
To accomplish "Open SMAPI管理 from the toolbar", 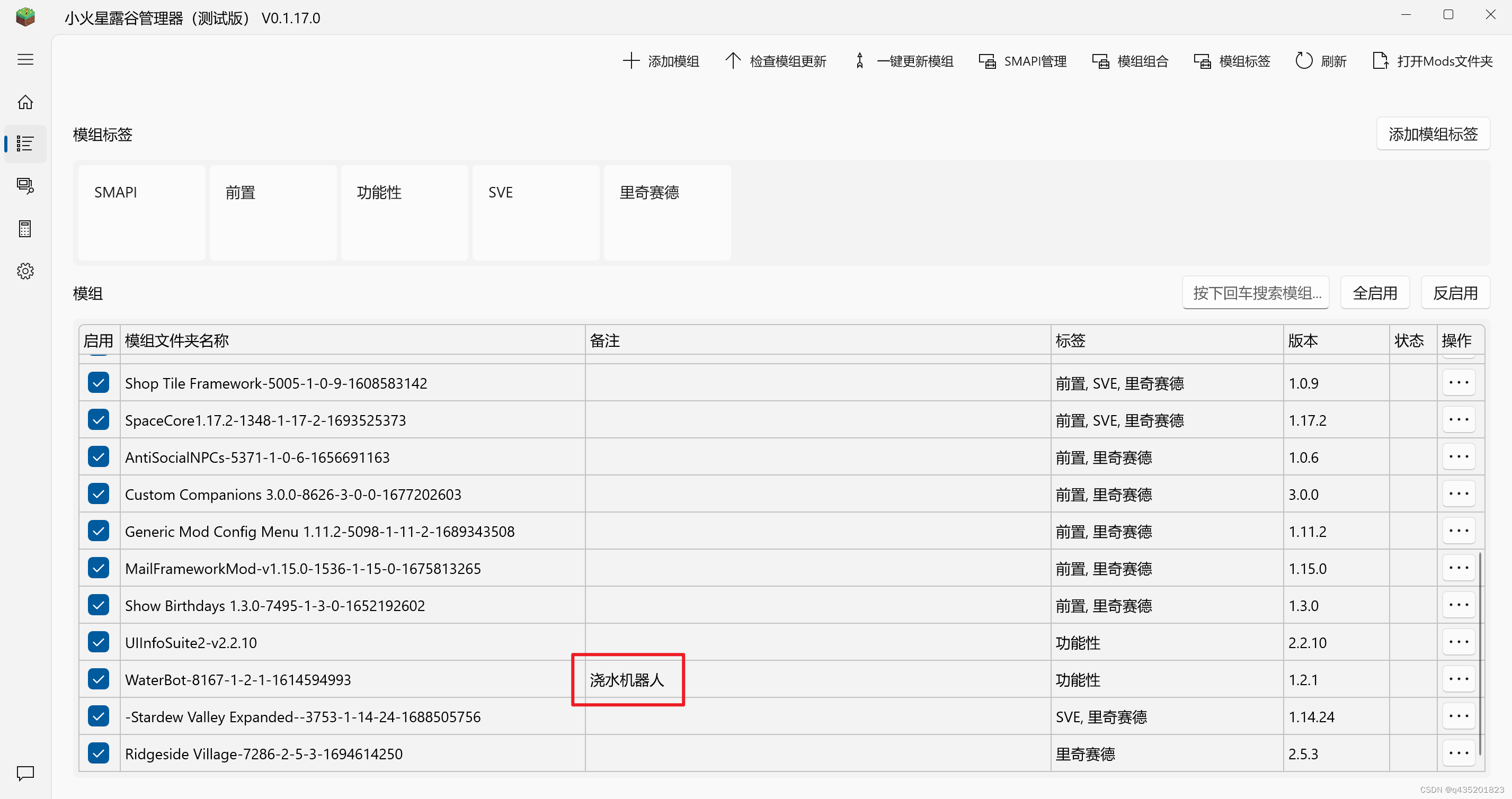I will coord(1023,61).
